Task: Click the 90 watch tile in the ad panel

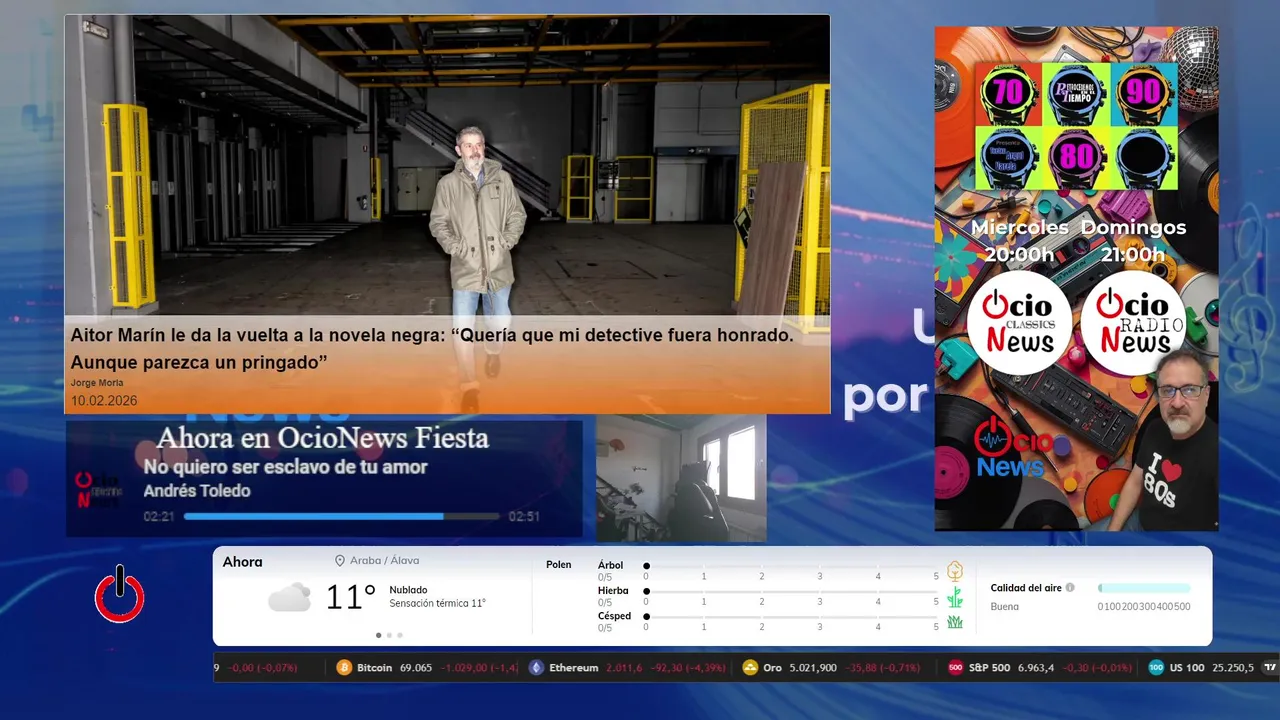Action: (1144, 94)
